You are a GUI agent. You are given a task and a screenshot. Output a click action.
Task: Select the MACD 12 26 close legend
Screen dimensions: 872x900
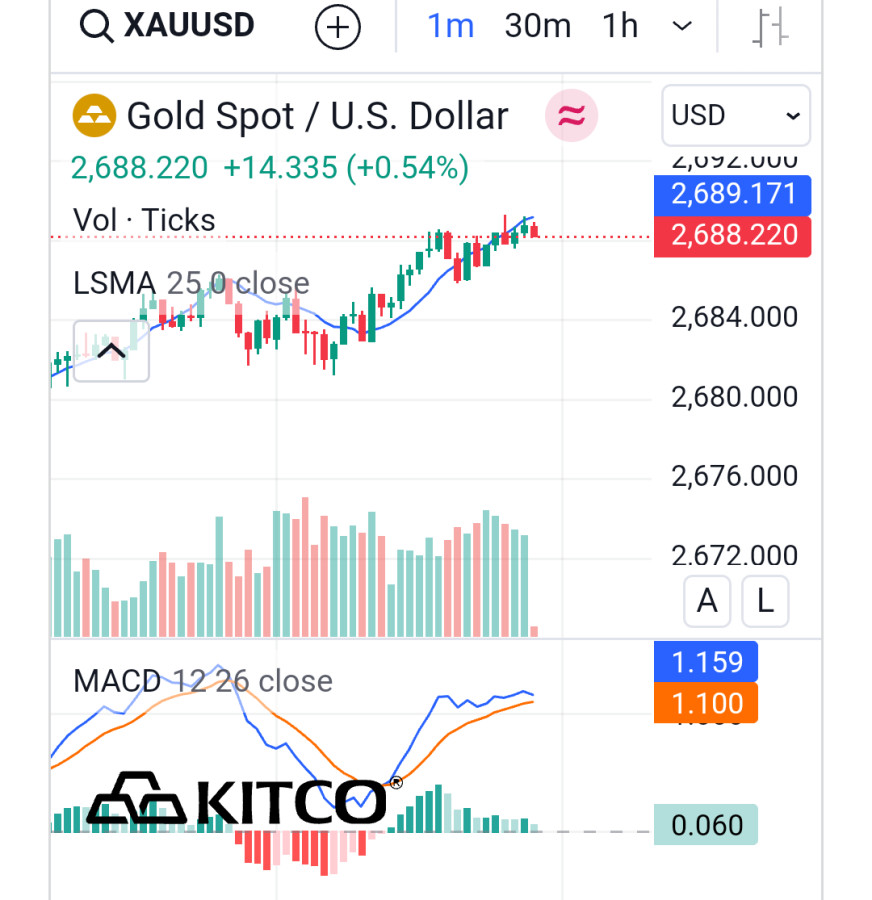click(x=202, y=681)
